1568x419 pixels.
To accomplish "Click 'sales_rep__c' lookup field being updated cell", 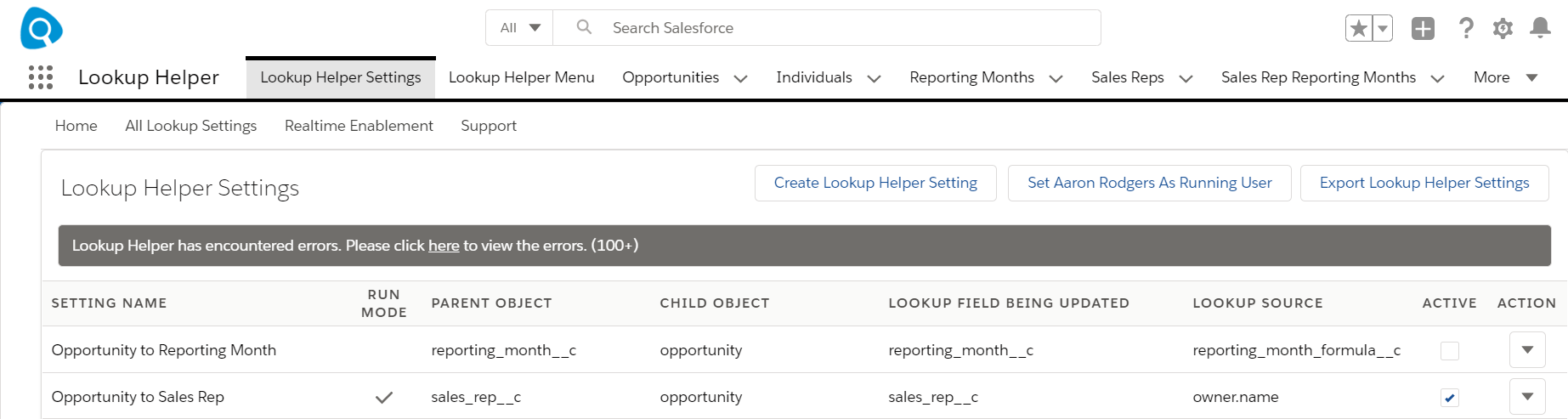I will tap(933, 397).
